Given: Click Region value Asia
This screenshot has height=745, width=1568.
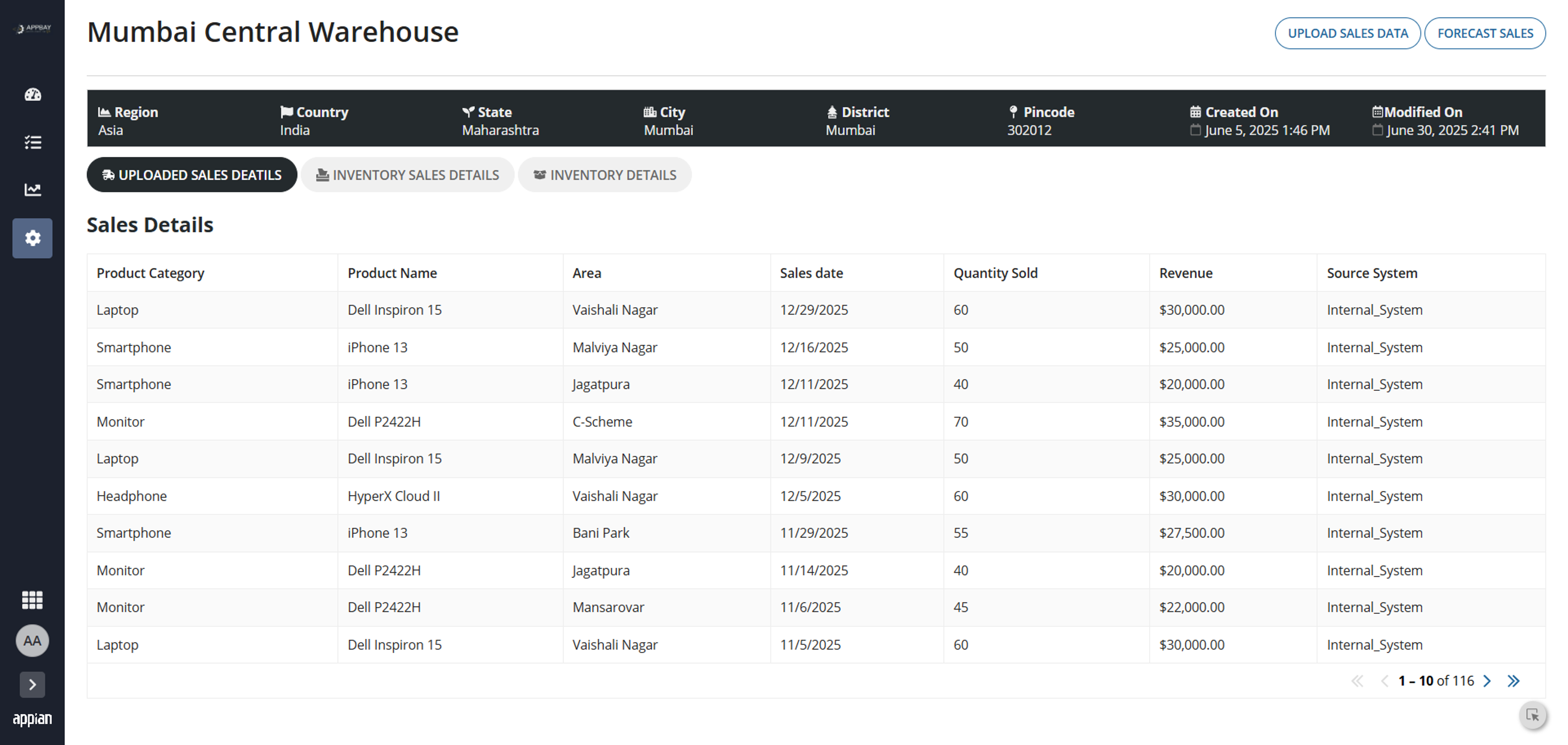Looking at the screenshot, I should 110,130.
